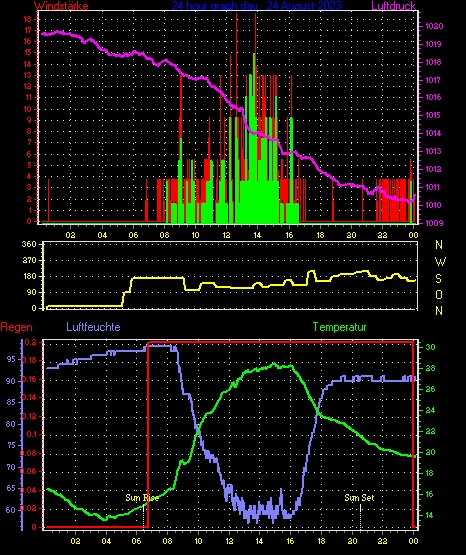466x555 pixels.
Task: Click pressure value 1019
Action: coord(433,44)
